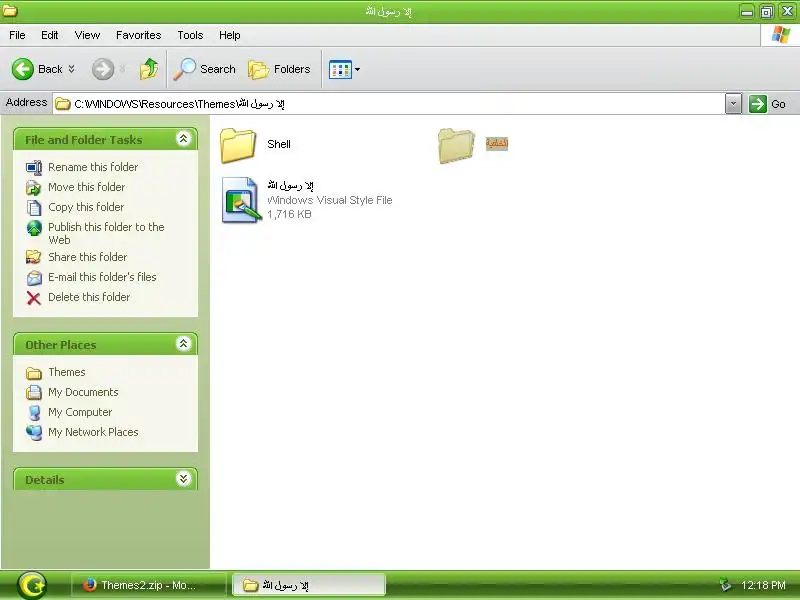The width and height of the screenshot is (800, 600).
Task: Click the Search magnifier button
Action: [205, 69]
